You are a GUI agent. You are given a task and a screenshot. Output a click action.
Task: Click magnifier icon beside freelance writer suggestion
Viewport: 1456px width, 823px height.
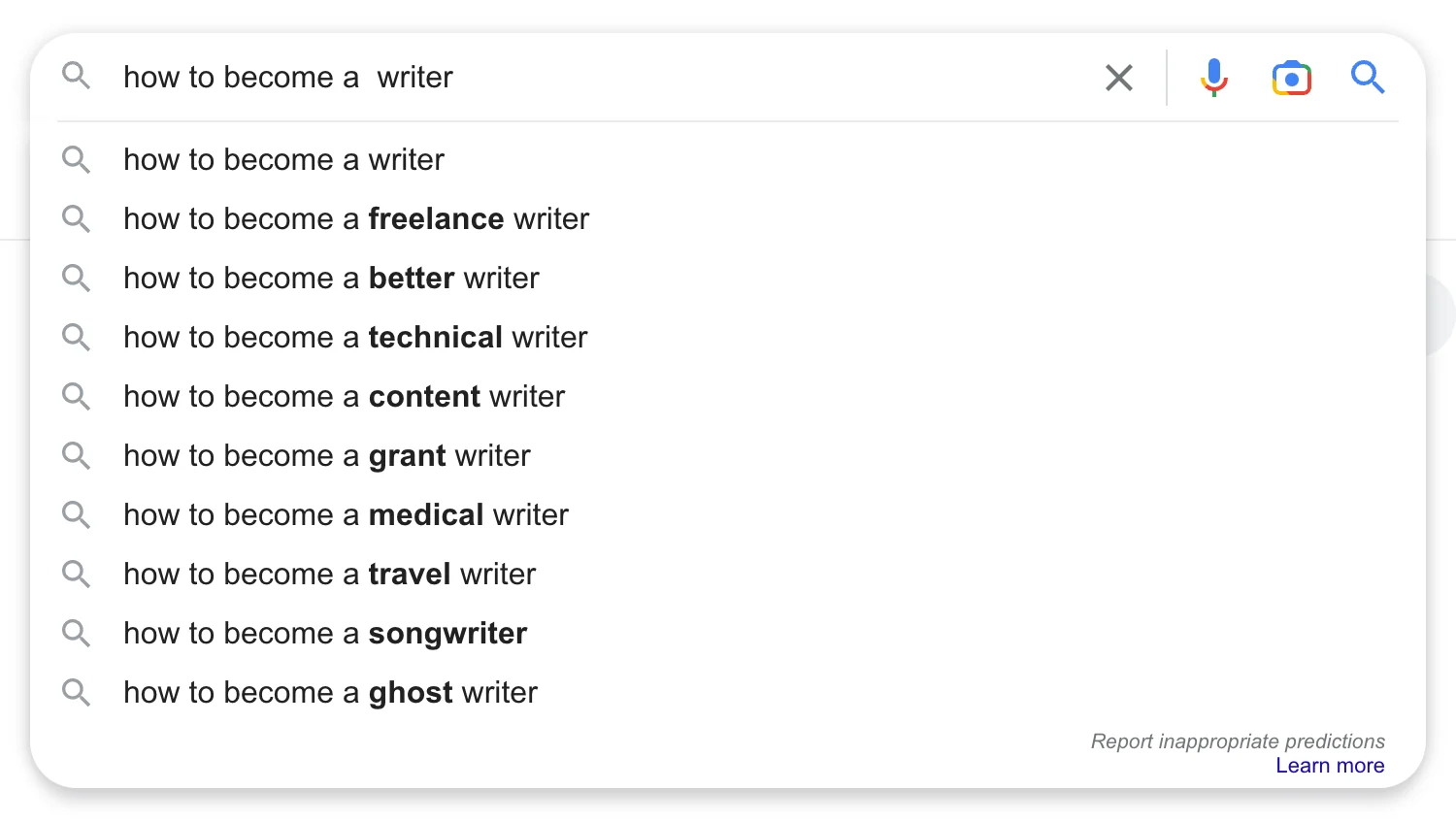coord(76,219)
